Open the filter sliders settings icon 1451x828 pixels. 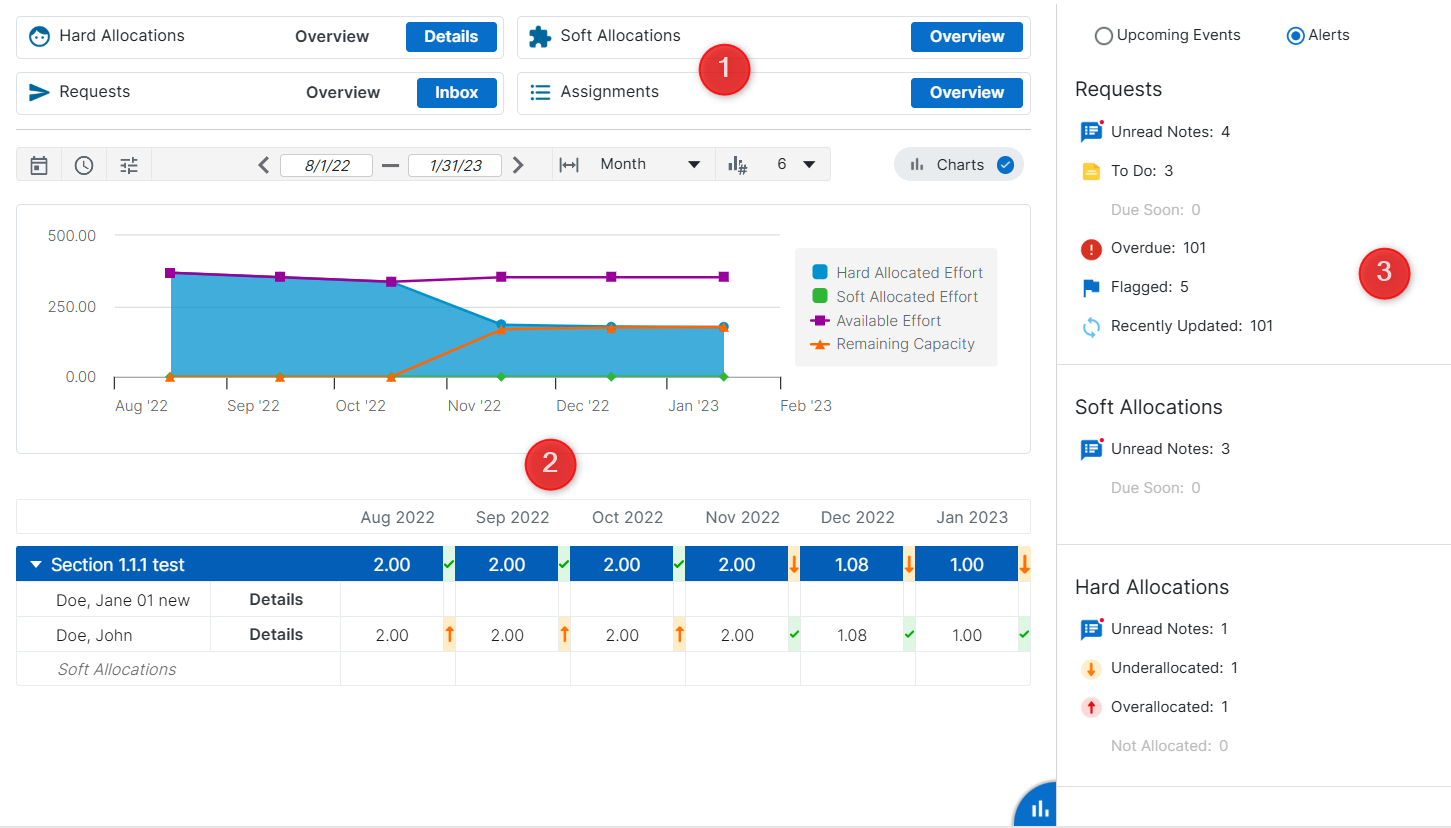click(129, 165)
